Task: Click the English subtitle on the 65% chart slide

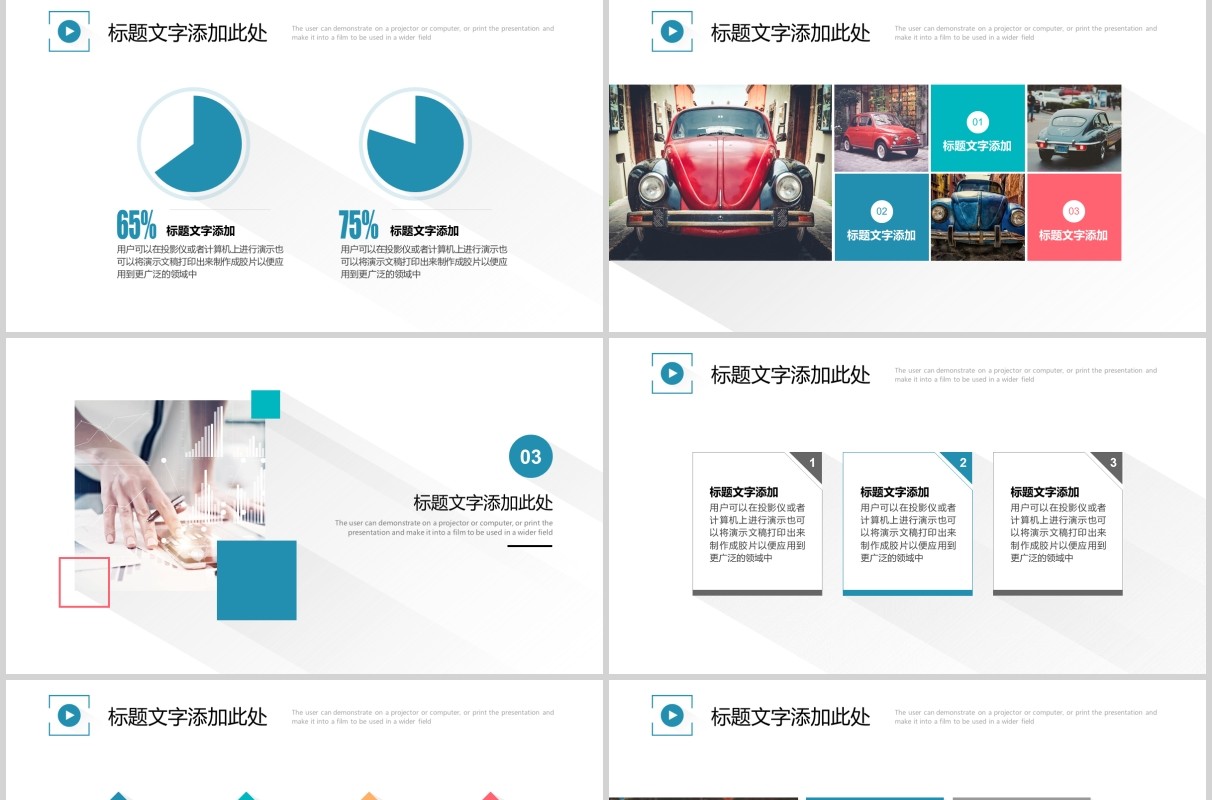Action: (423, 33)
